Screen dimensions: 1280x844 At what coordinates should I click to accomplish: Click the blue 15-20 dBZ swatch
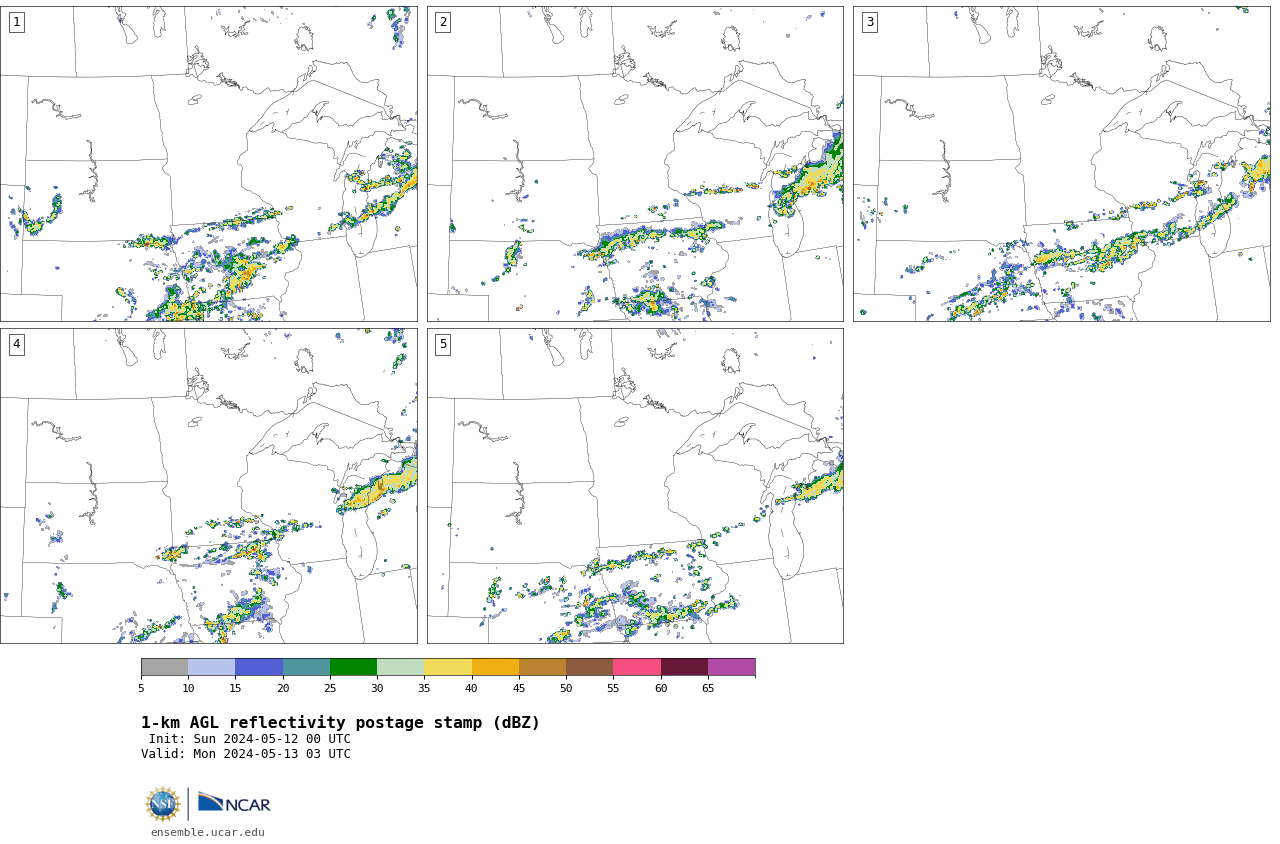[x=259, y=667]
